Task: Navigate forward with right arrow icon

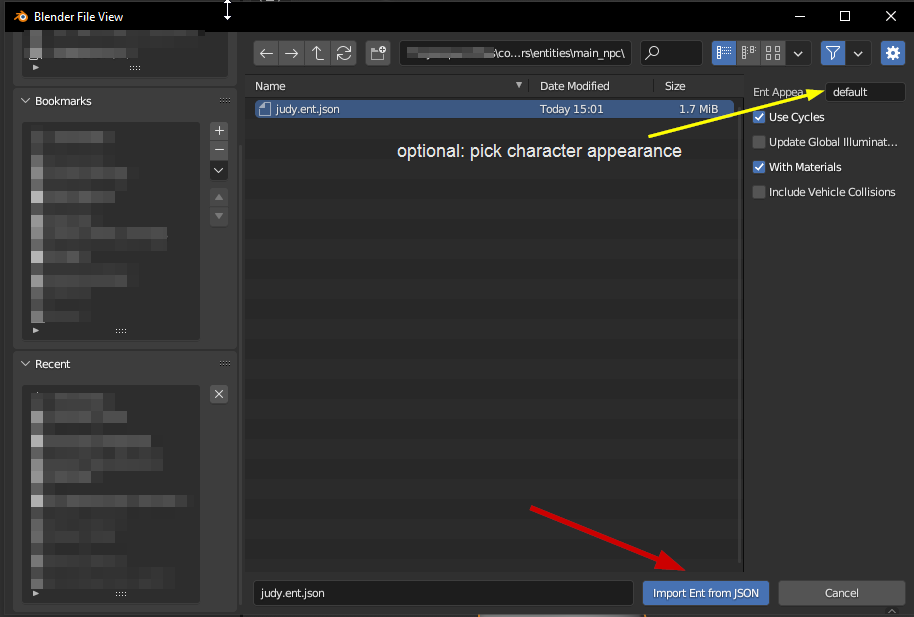Action: point(291,54)
